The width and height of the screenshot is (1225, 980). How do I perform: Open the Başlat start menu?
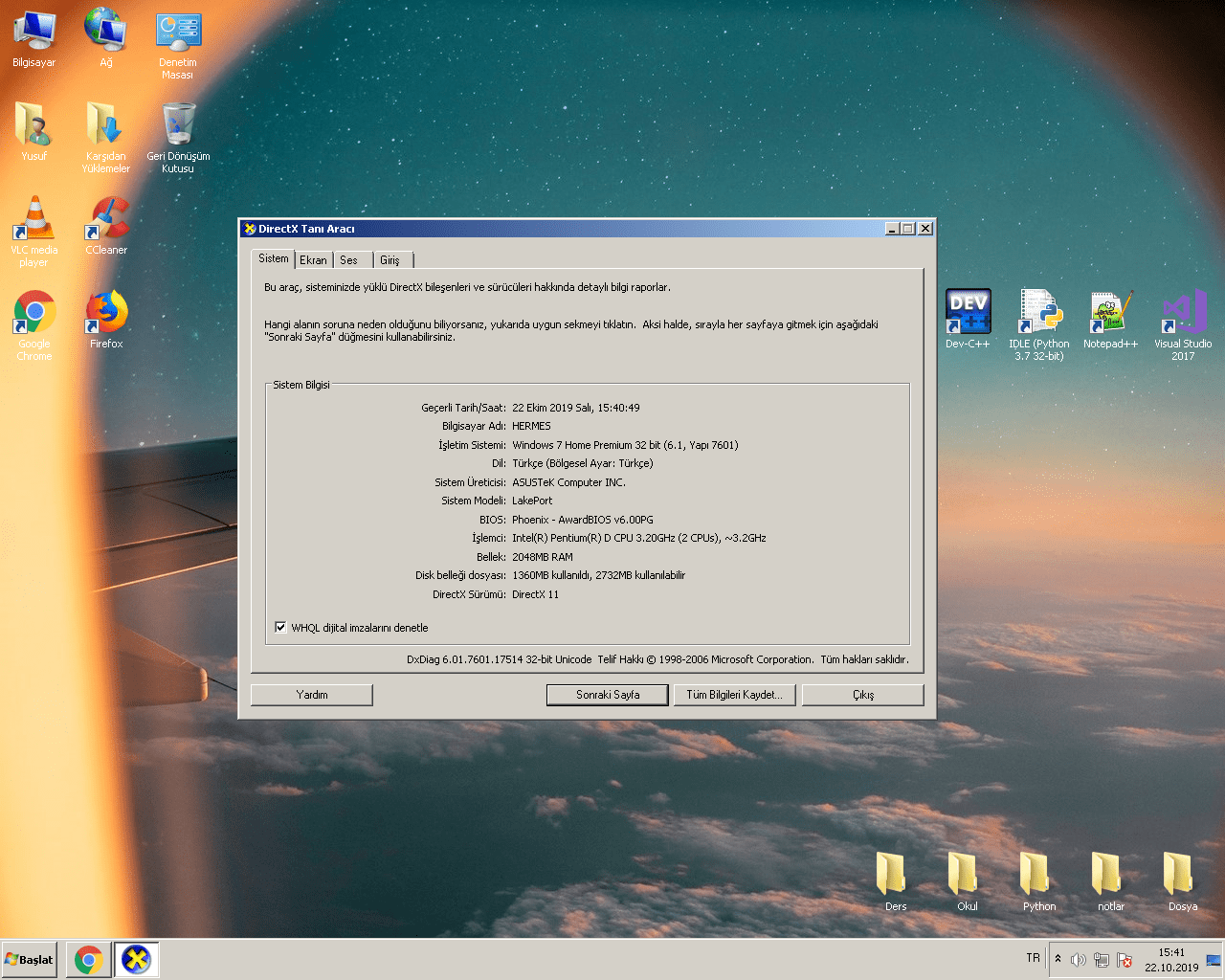(30, 959)
